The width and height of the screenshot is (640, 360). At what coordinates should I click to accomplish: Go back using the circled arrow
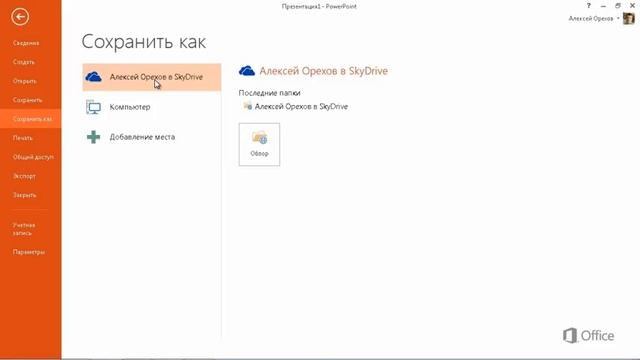click(x=20, y=17)
